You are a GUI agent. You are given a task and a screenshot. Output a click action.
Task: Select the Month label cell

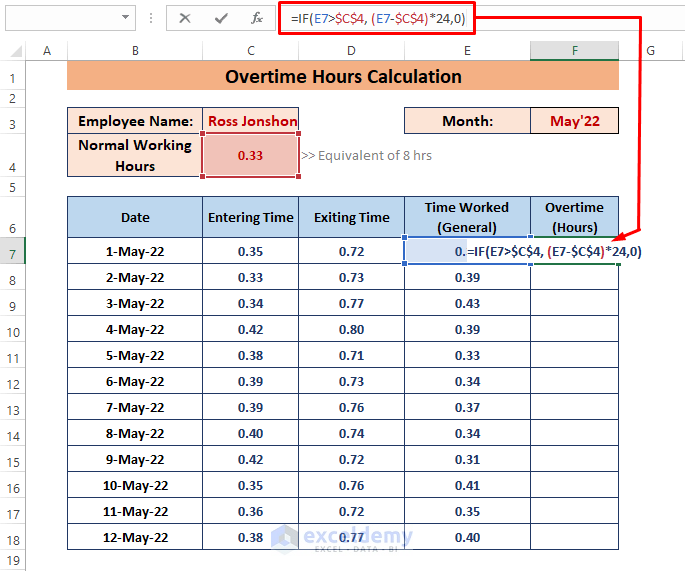click(x=467, y=121)
